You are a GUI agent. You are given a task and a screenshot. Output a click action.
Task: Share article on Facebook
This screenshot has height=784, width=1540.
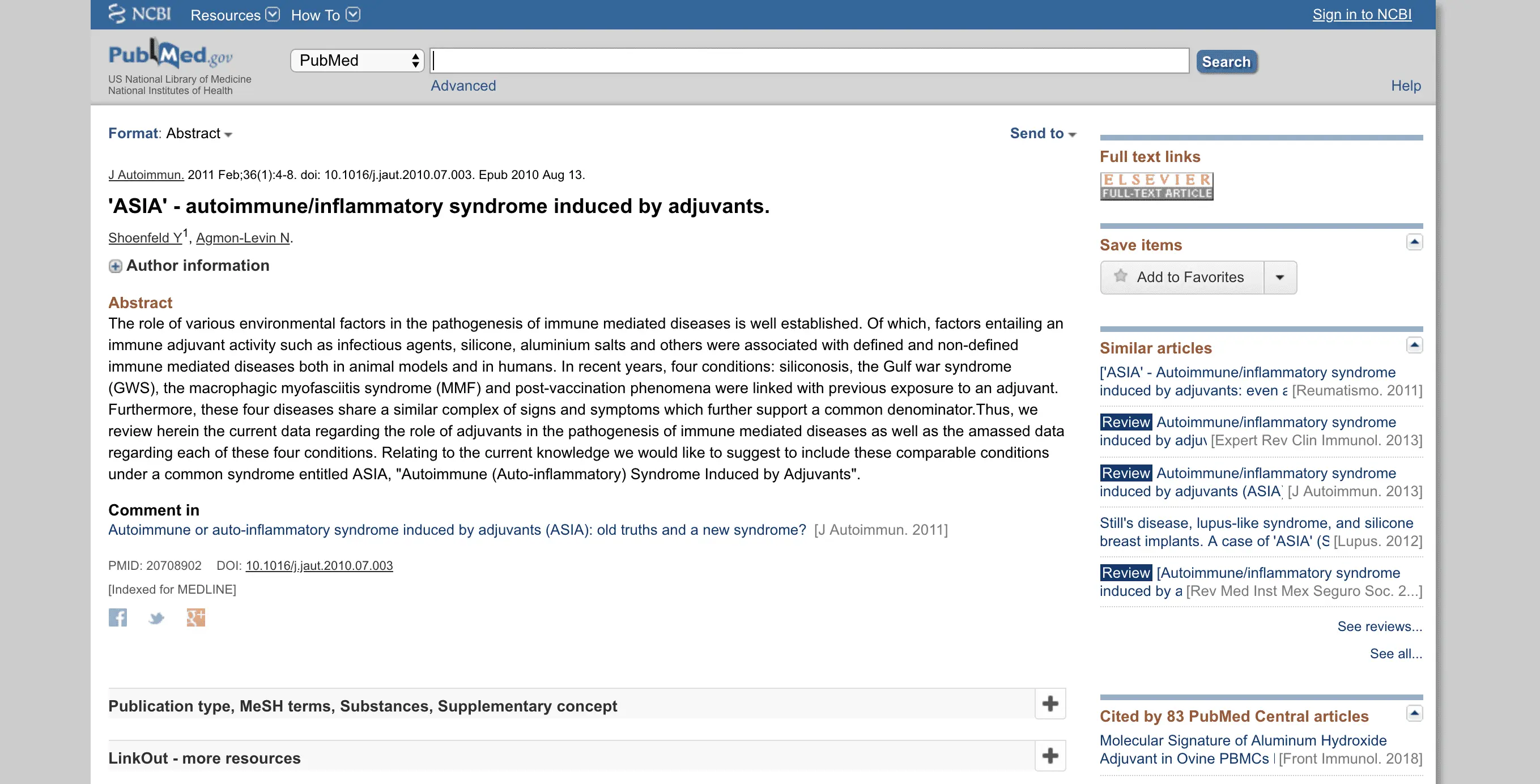coord(118,617)
